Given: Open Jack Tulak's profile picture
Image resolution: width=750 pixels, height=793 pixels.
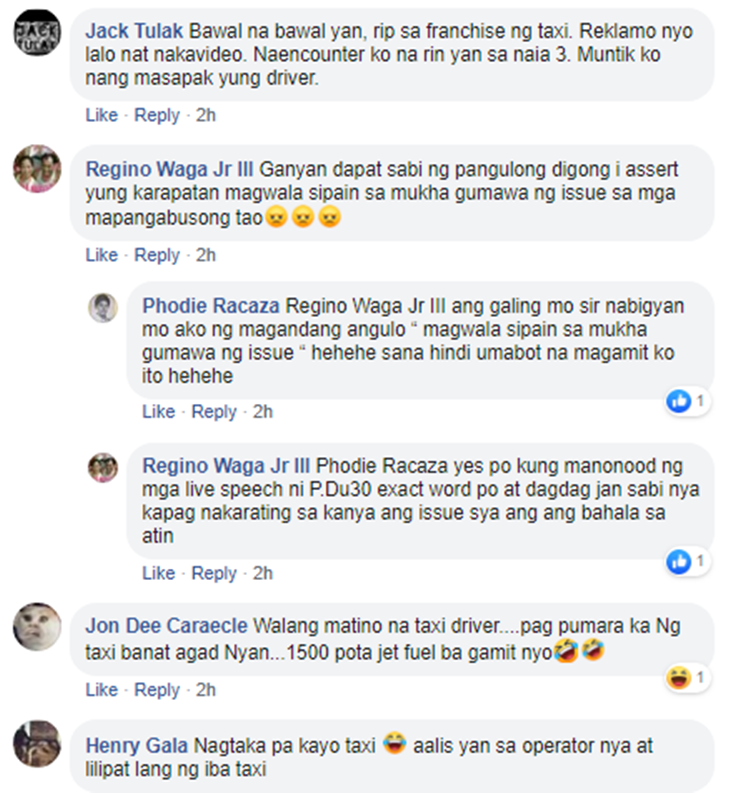Looking at the screenshot, I should pos(37,32).
